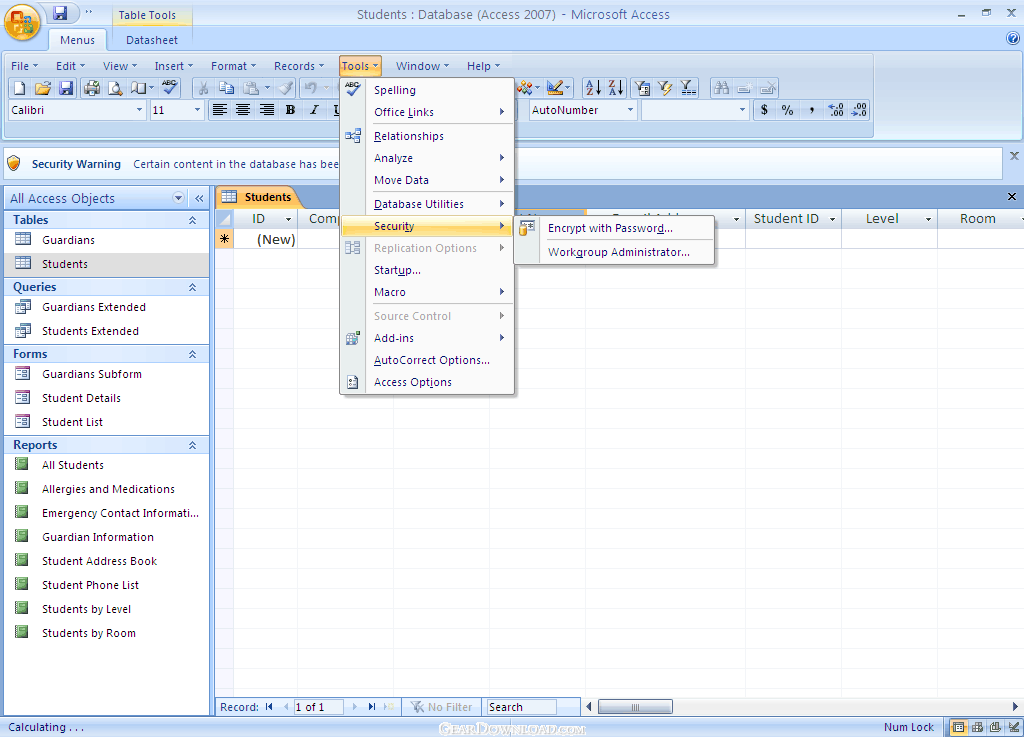1024x737 pixels.
Task: Click the Print toolbar icon
Action: coord(92,88)
